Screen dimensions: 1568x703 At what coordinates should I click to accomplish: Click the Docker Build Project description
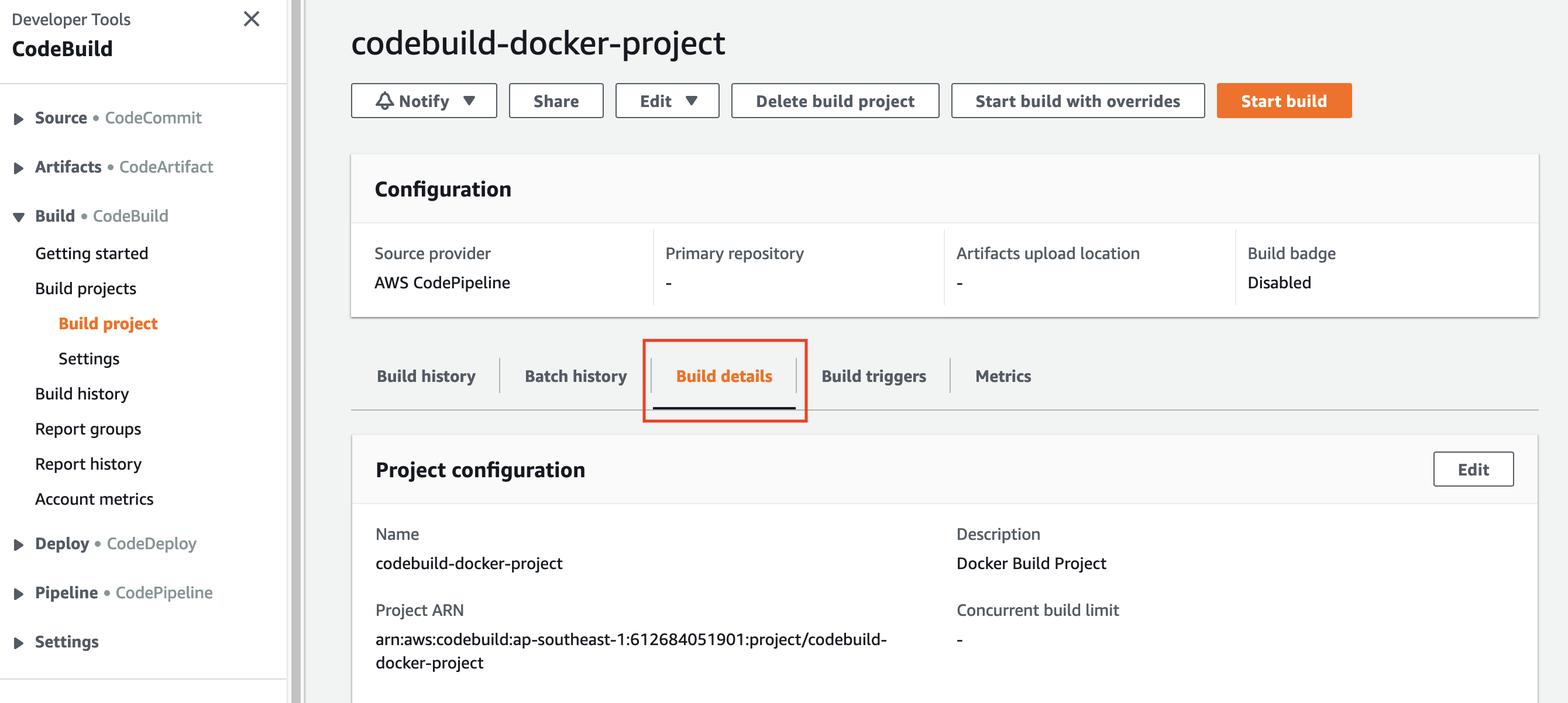click(1030, 563)
